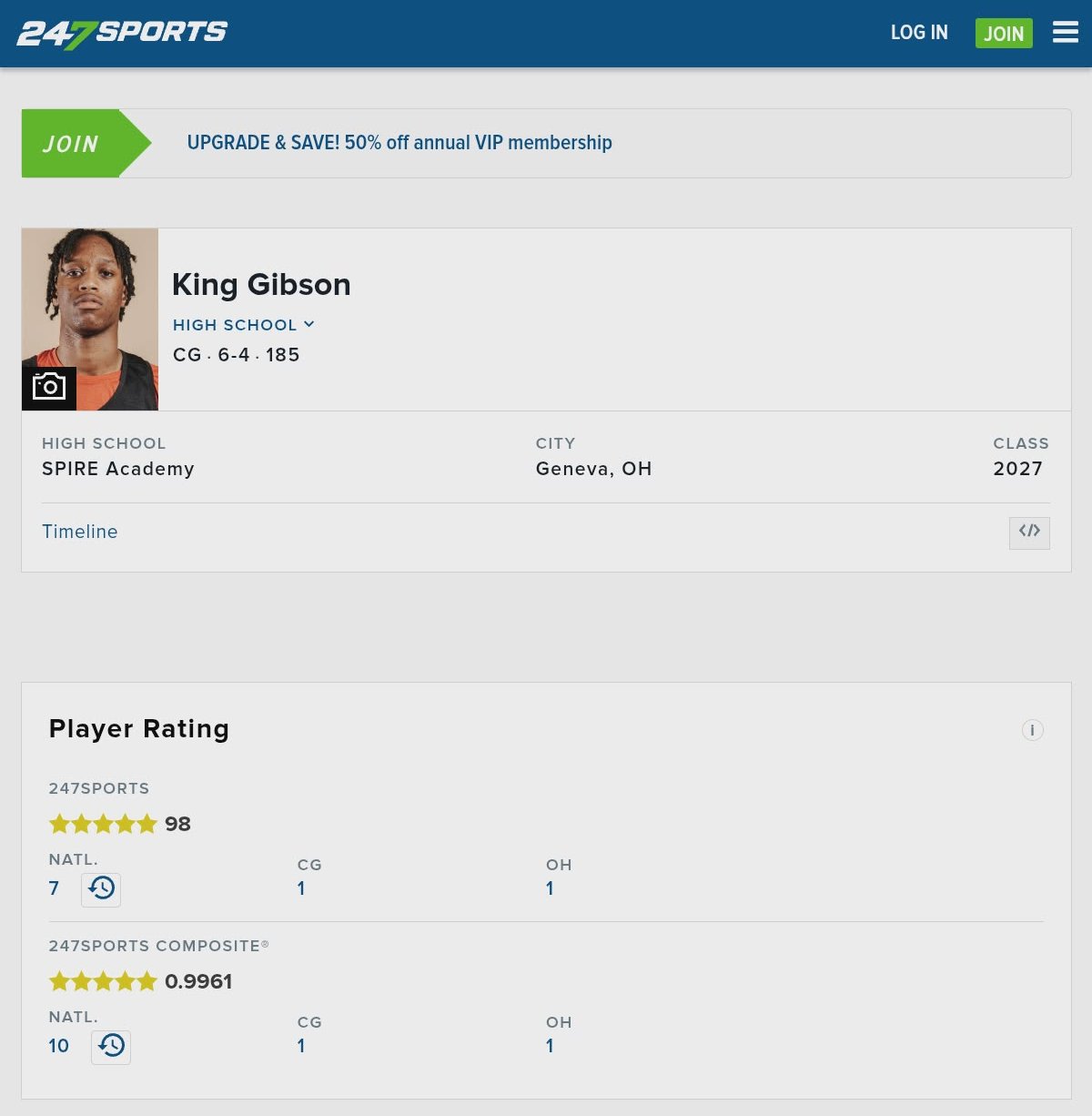Image resolution: width=1092 pixels, height=1116 pixels.
Task: Click Composite OH state rank 1
Action: click(x=550, y=1046)
